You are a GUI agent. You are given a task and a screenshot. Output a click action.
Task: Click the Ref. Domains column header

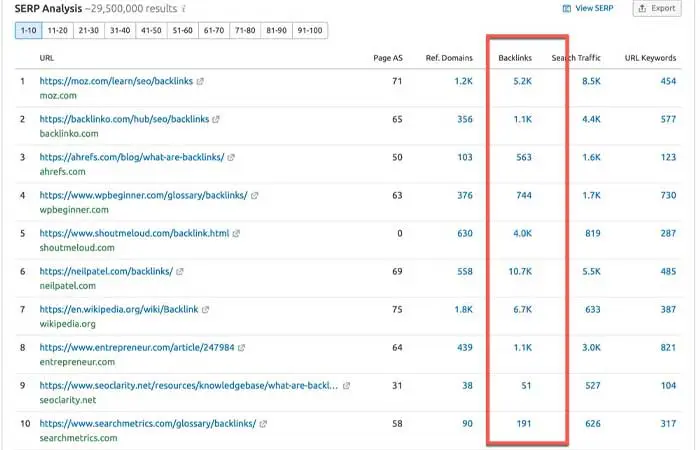pyautogui.click(x=449, y=58)
